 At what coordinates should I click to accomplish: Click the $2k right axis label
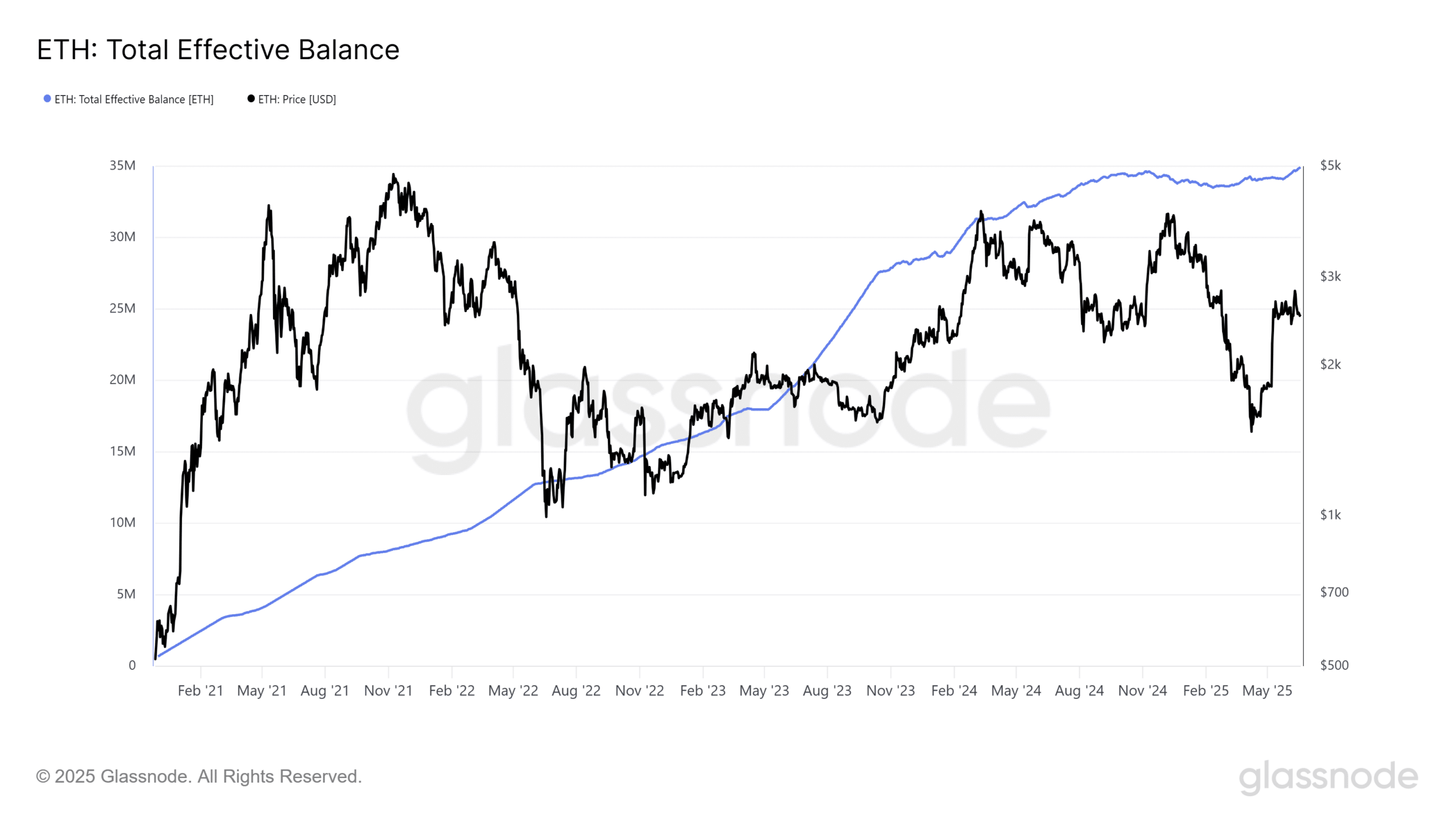(x=1330, y=365)
